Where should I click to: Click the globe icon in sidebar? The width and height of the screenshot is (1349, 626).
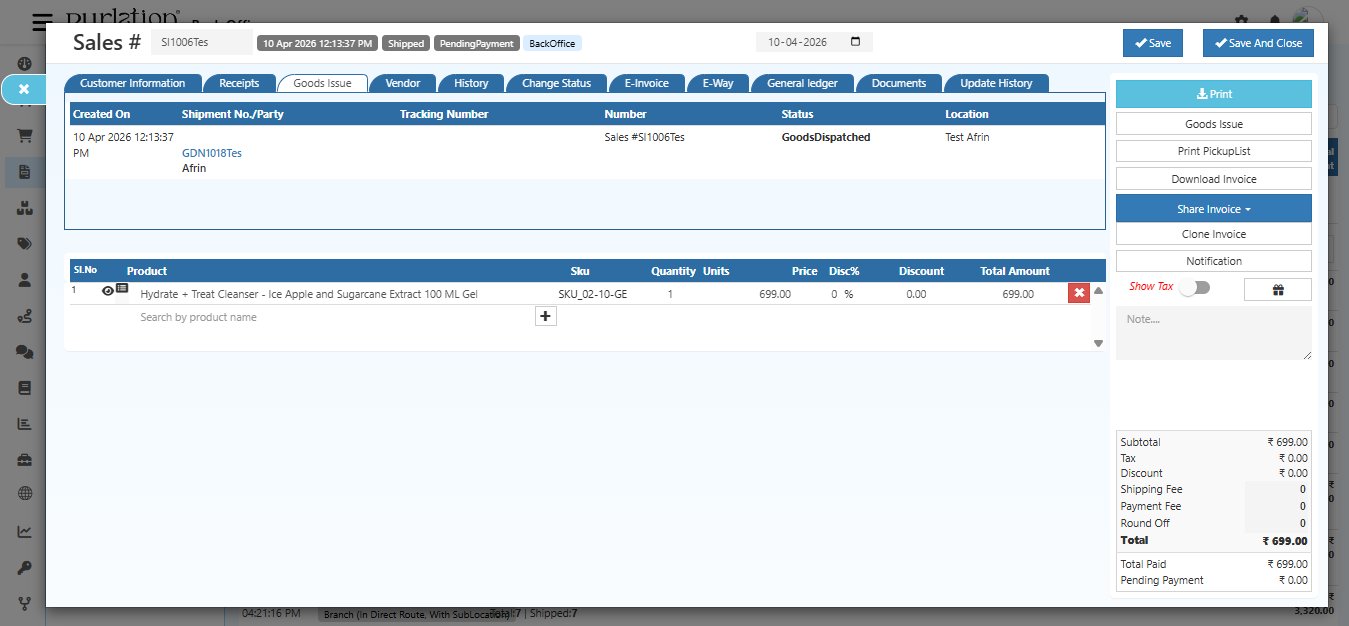(23, 493)
